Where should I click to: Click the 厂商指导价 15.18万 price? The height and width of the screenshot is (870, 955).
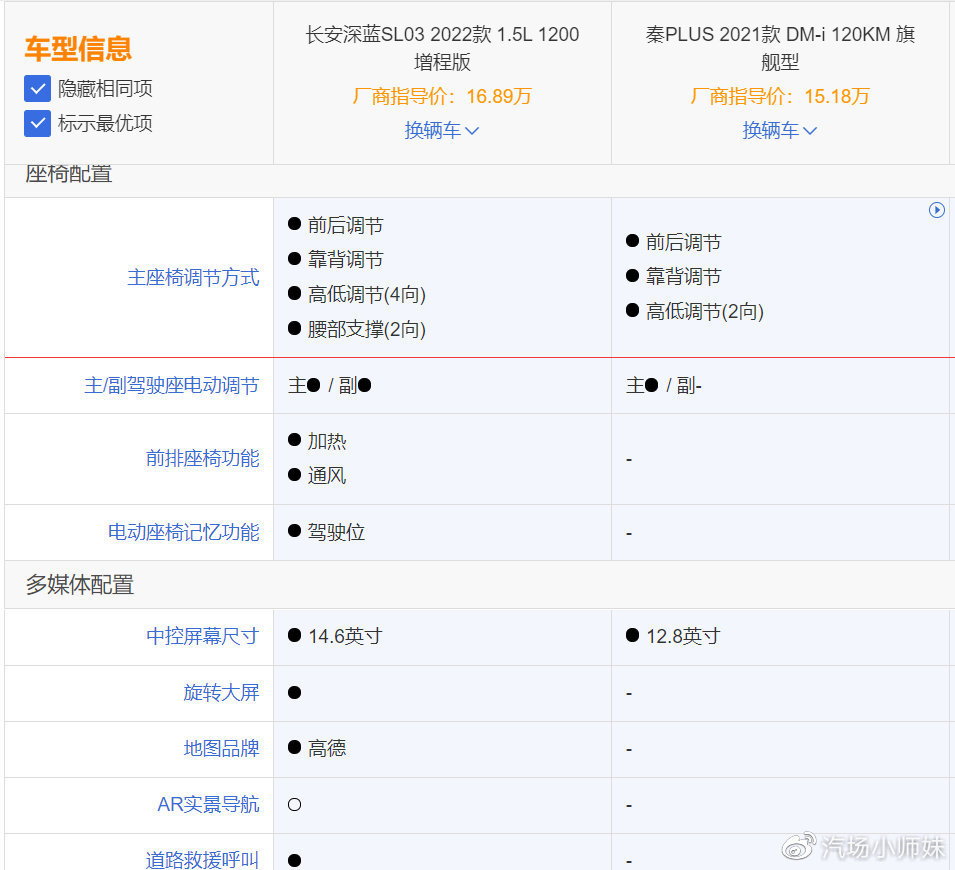pyautogui.click(x=780, y=96)
